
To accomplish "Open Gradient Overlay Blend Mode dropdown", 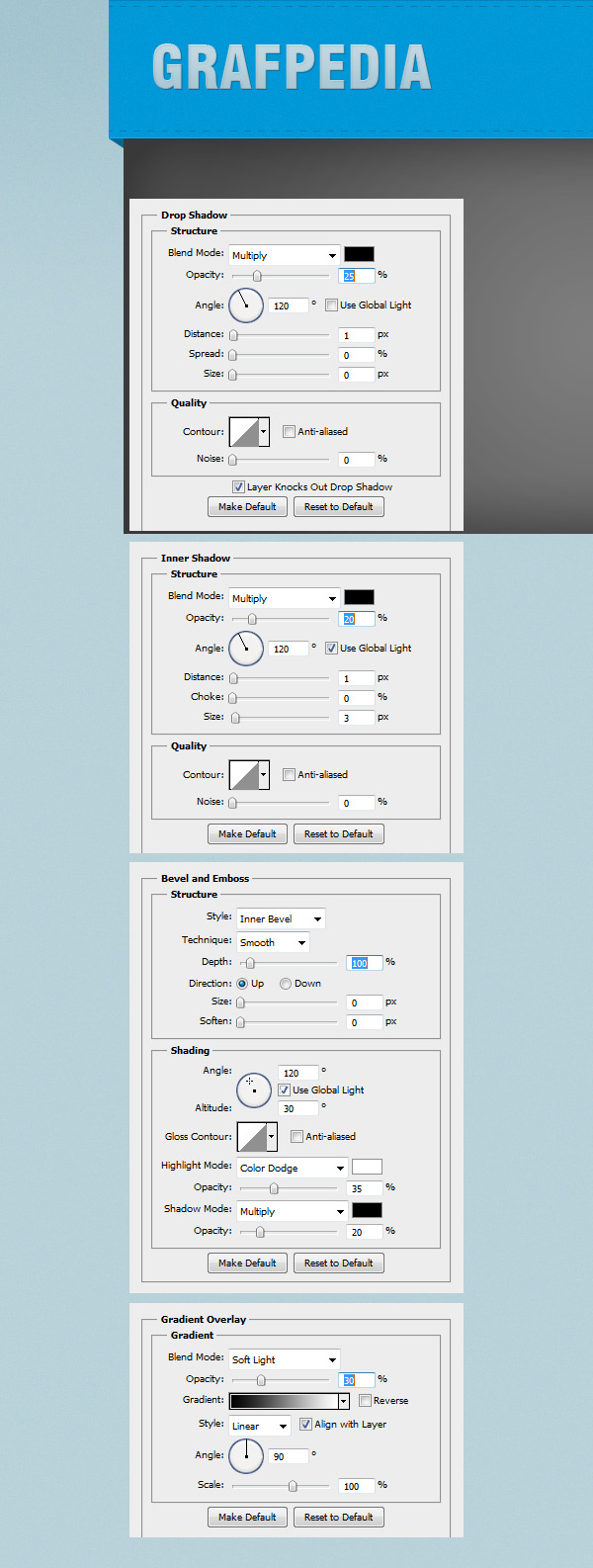I will pyautogui.click(x=285, y=1359).
